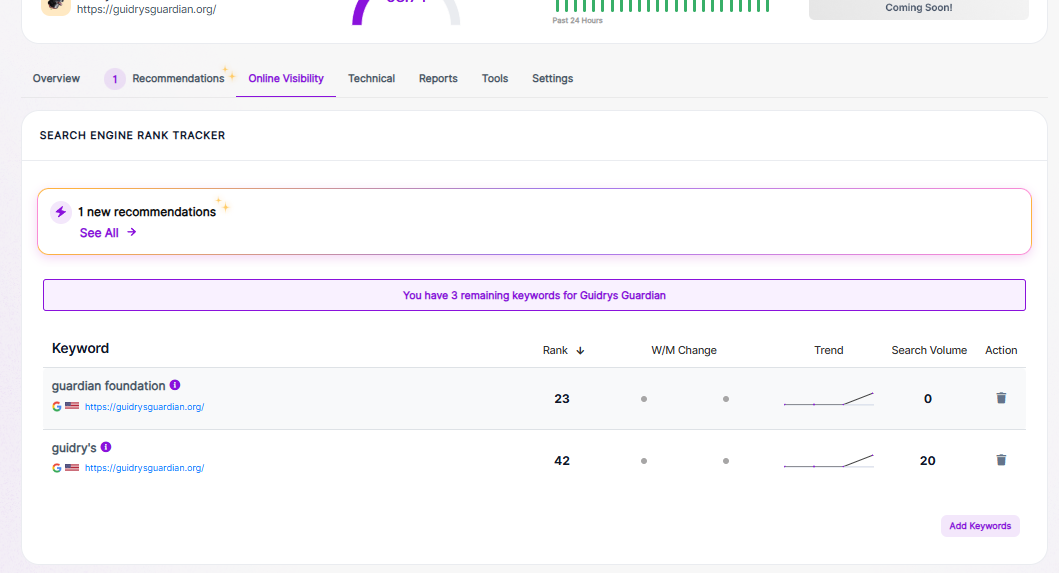
Task: Click the Past 24 Hours label
Action: pyautogui.click(x=577, y=20)
